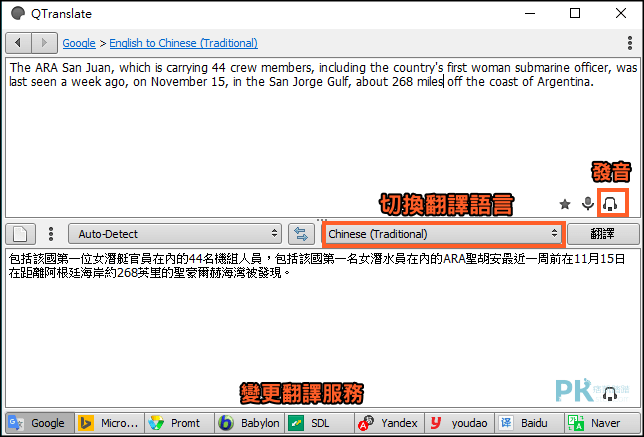Switch to the SDL translation service tab
Image resolution: width=644 pixels, height=437 pixels.
(320, 423)
